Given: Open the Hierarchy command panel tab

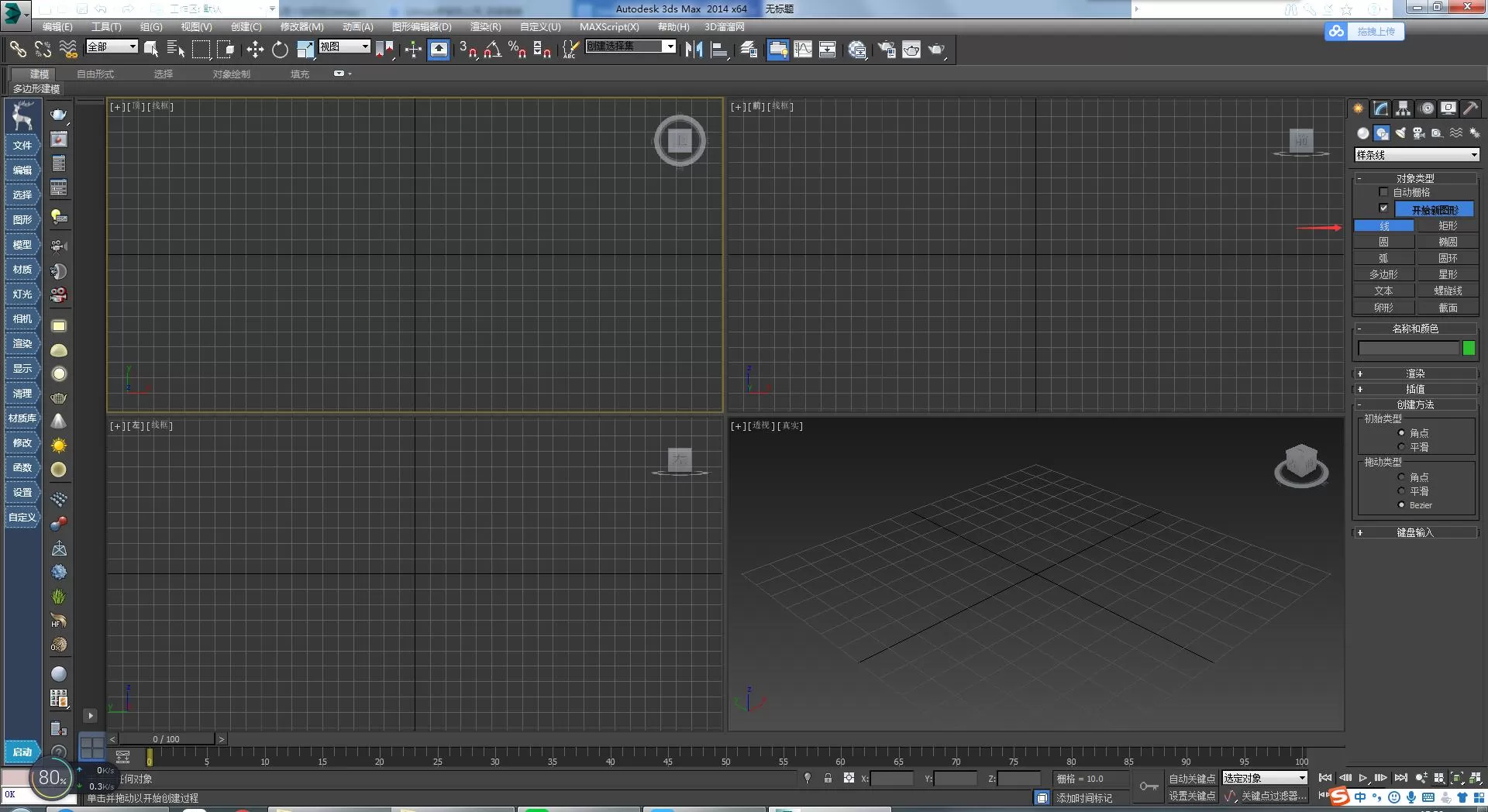Looking at the screenshot, I should tap(1404, 108).
